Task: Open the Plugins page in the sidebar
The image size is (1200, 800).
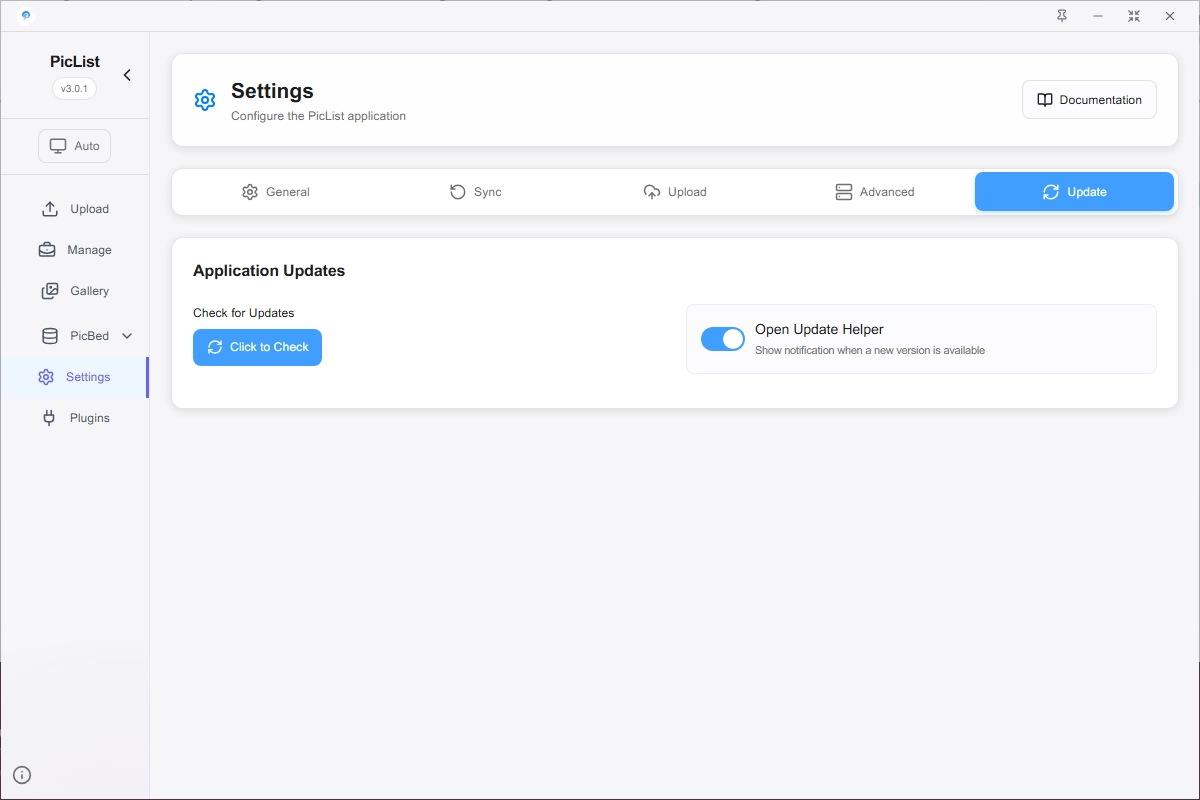Action: click(x=75, y=418)
